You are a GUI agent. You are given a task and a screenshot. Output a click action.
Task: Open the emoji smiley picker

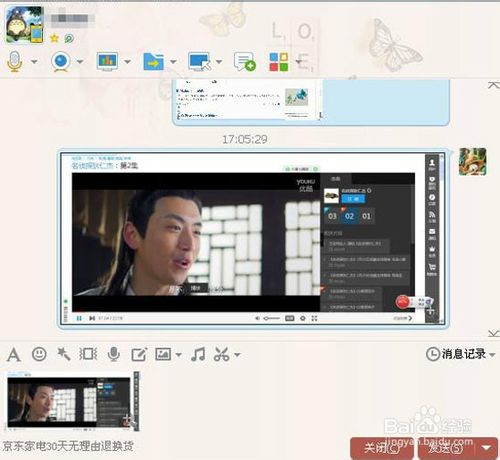pos(39,354)
